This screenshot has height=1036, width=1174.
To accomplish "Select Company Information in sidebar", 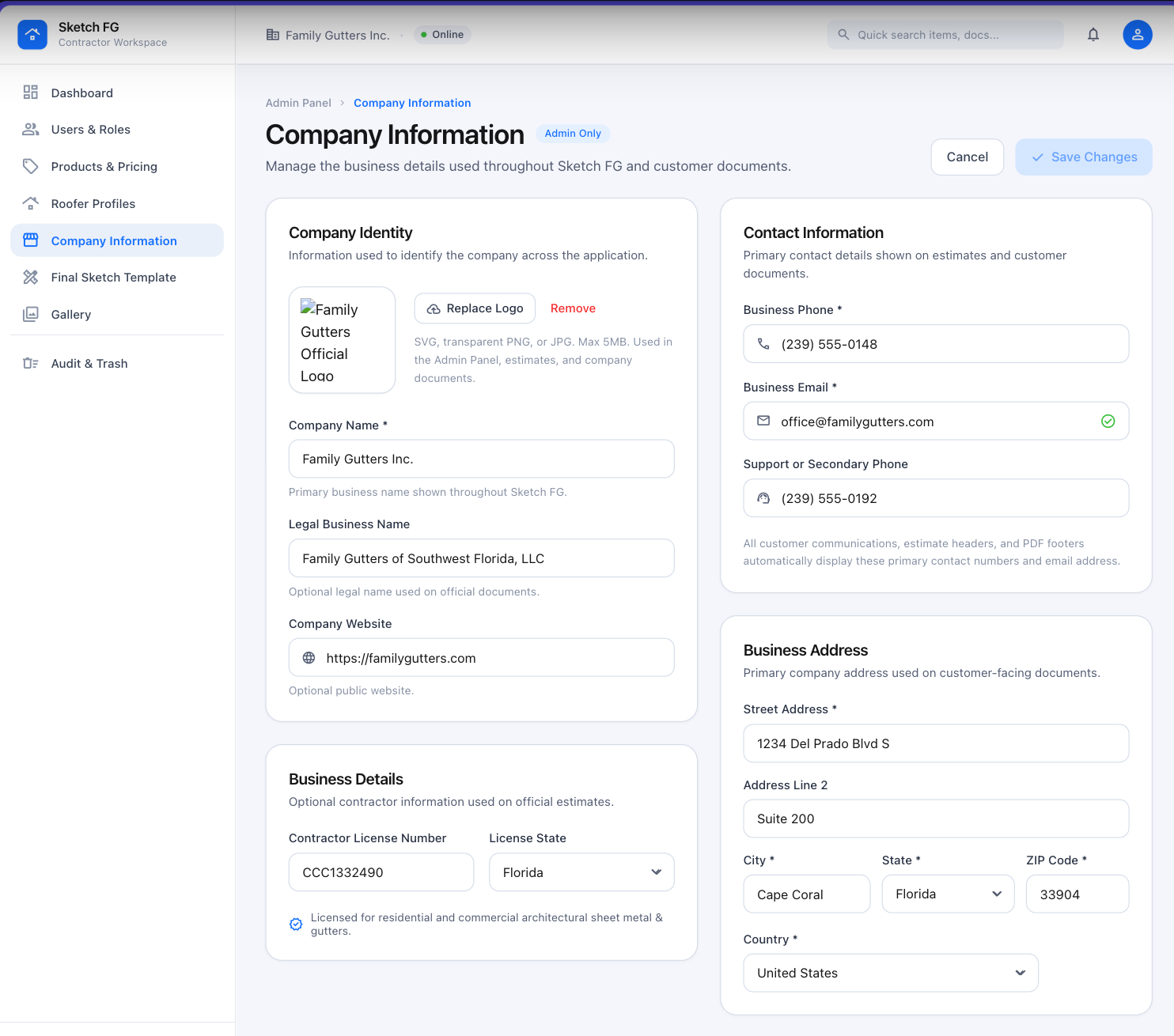I will [x=117, y=240].
